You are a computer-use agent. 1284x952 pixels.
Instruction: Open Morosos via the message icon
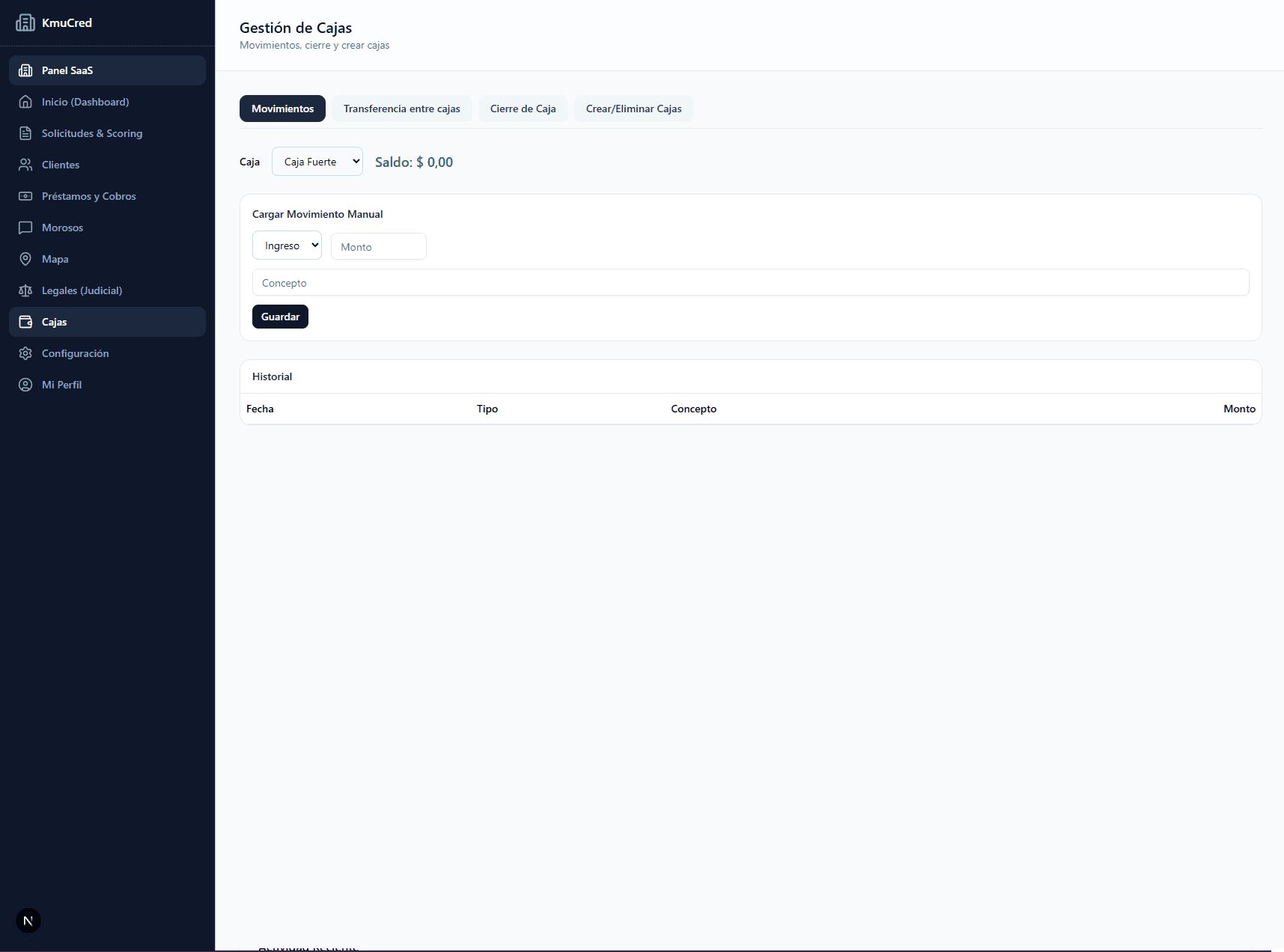(25, 228)
